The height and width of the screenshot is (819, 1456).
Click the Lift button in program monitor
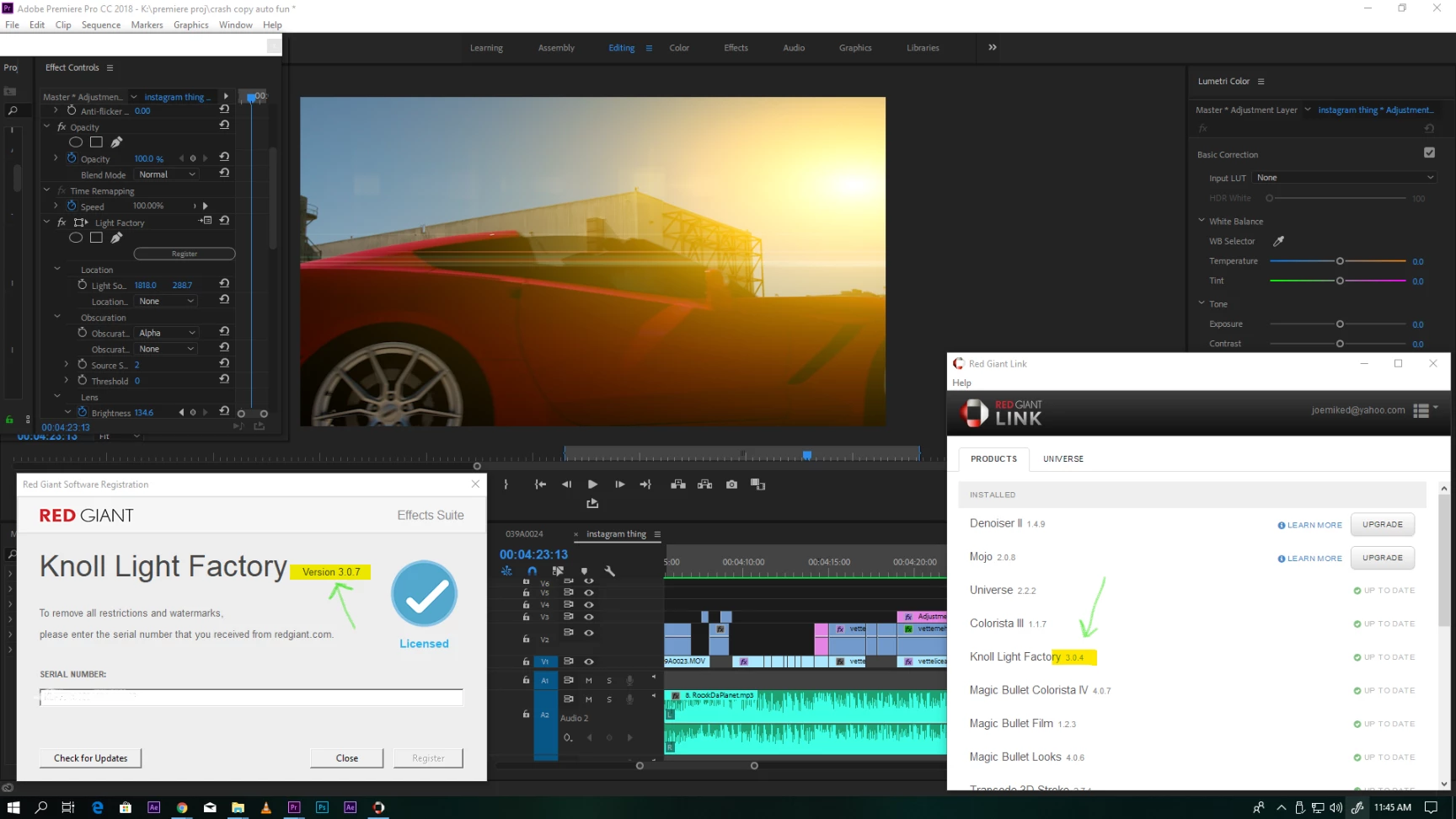(677, 484)
